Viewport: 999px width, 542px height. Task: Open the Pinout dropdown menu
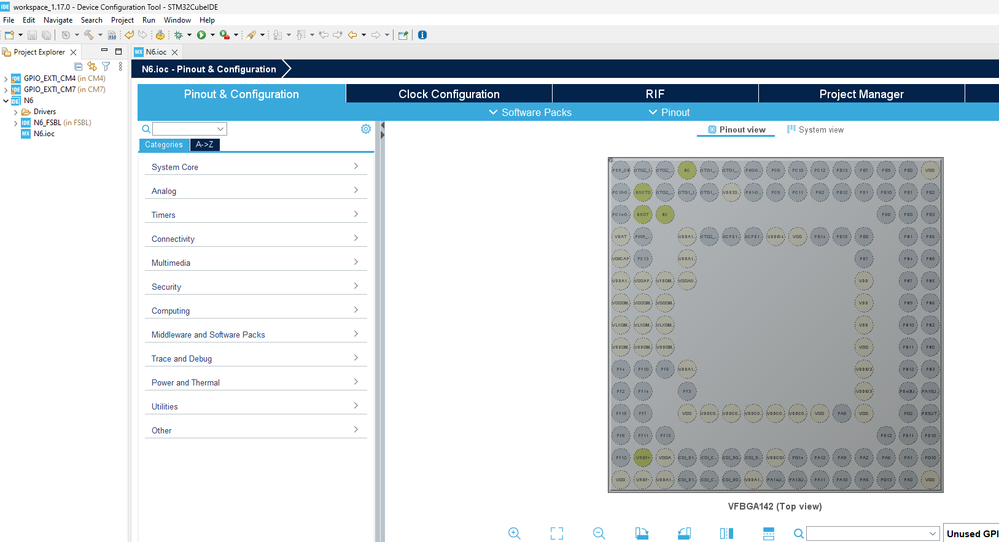coord(669,112)
